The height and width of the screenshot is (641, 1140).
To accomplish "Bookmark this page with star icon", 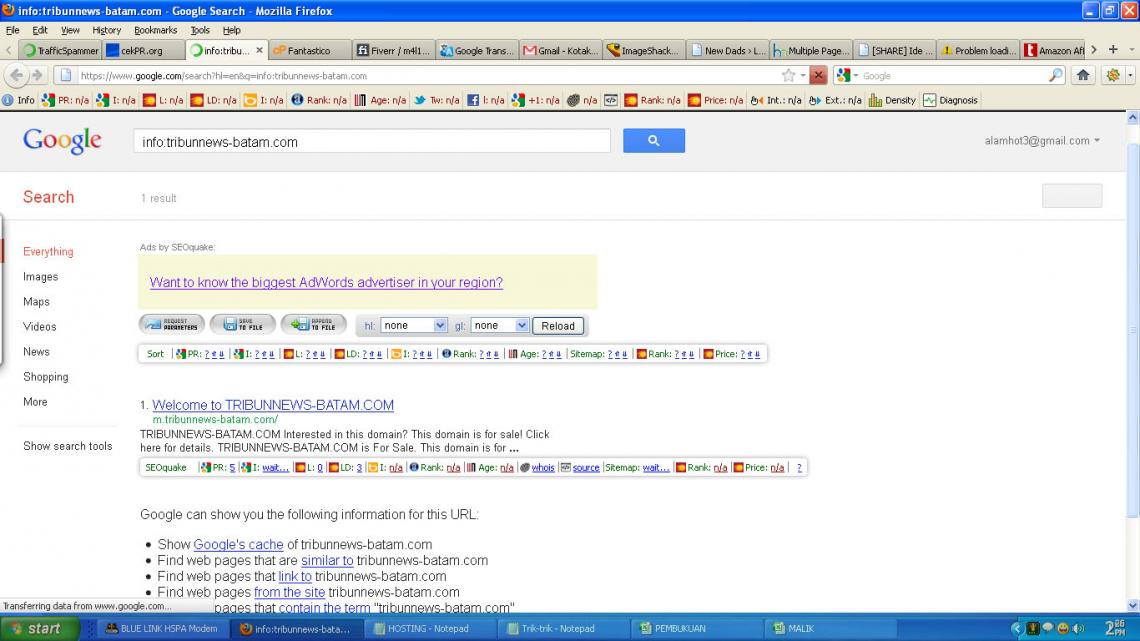I will 788,75.
